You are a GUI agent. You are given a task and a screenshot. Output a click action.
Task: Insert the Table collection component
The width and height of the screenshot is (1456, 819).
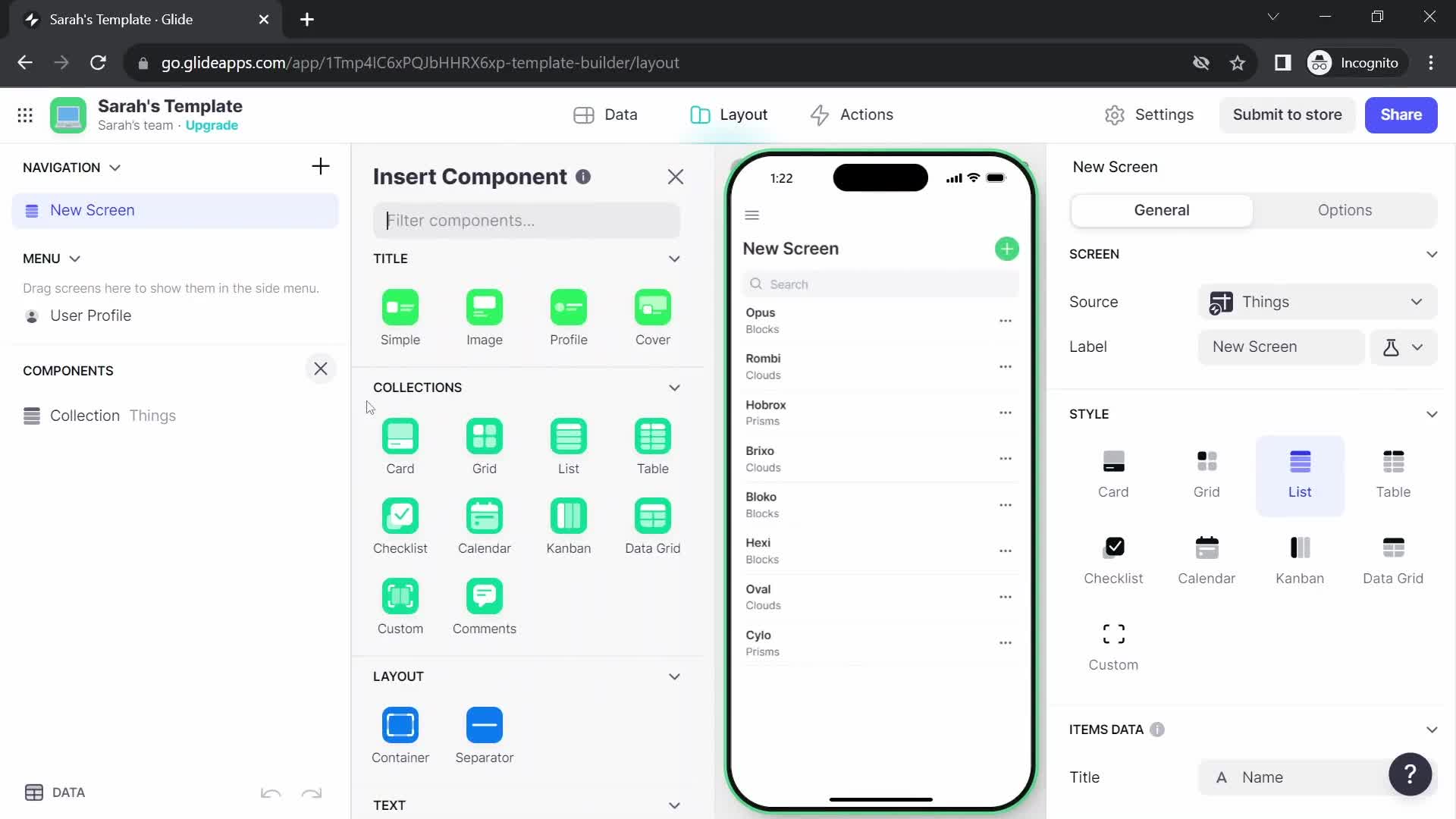(653, 447)
